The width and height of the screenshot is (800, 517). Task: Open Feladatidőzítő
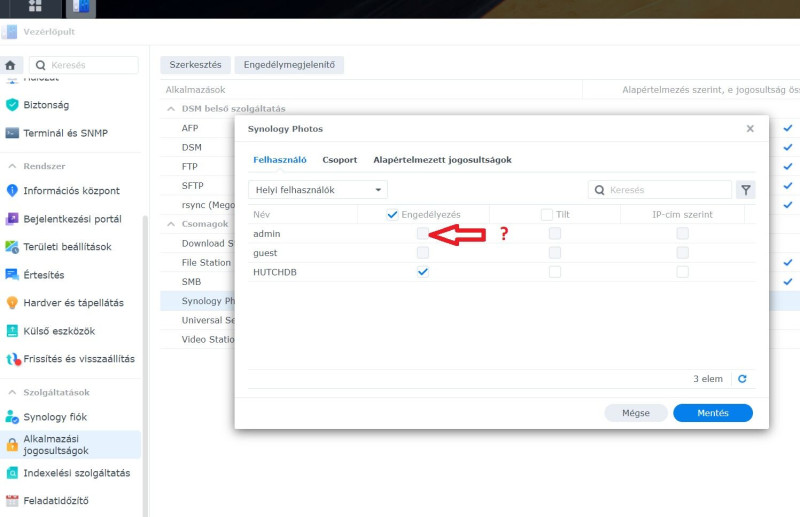coord(47,501)
